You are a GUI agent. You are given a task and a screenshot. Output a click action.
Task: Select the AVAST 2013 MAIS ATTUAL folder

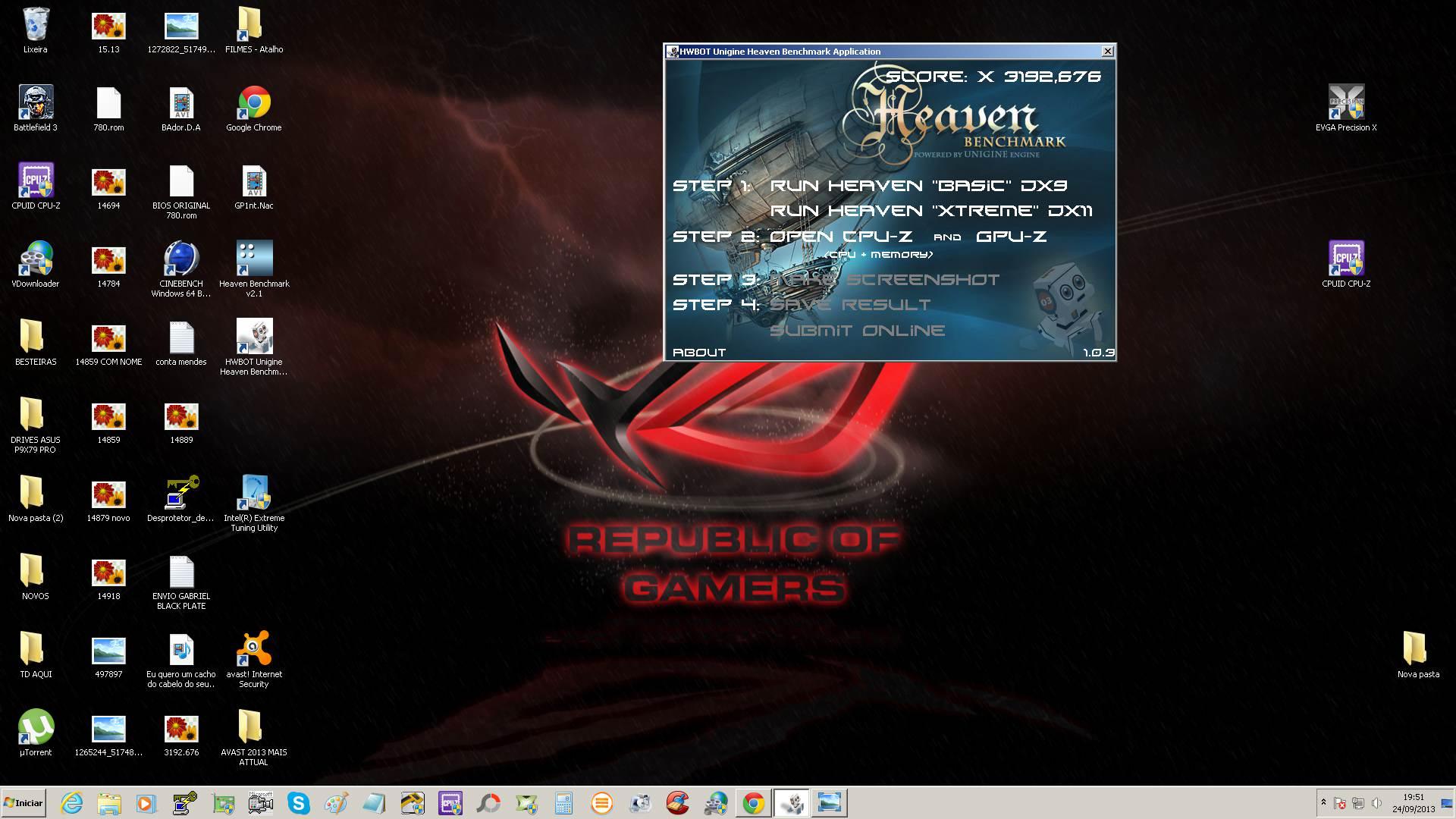point(254,738)
